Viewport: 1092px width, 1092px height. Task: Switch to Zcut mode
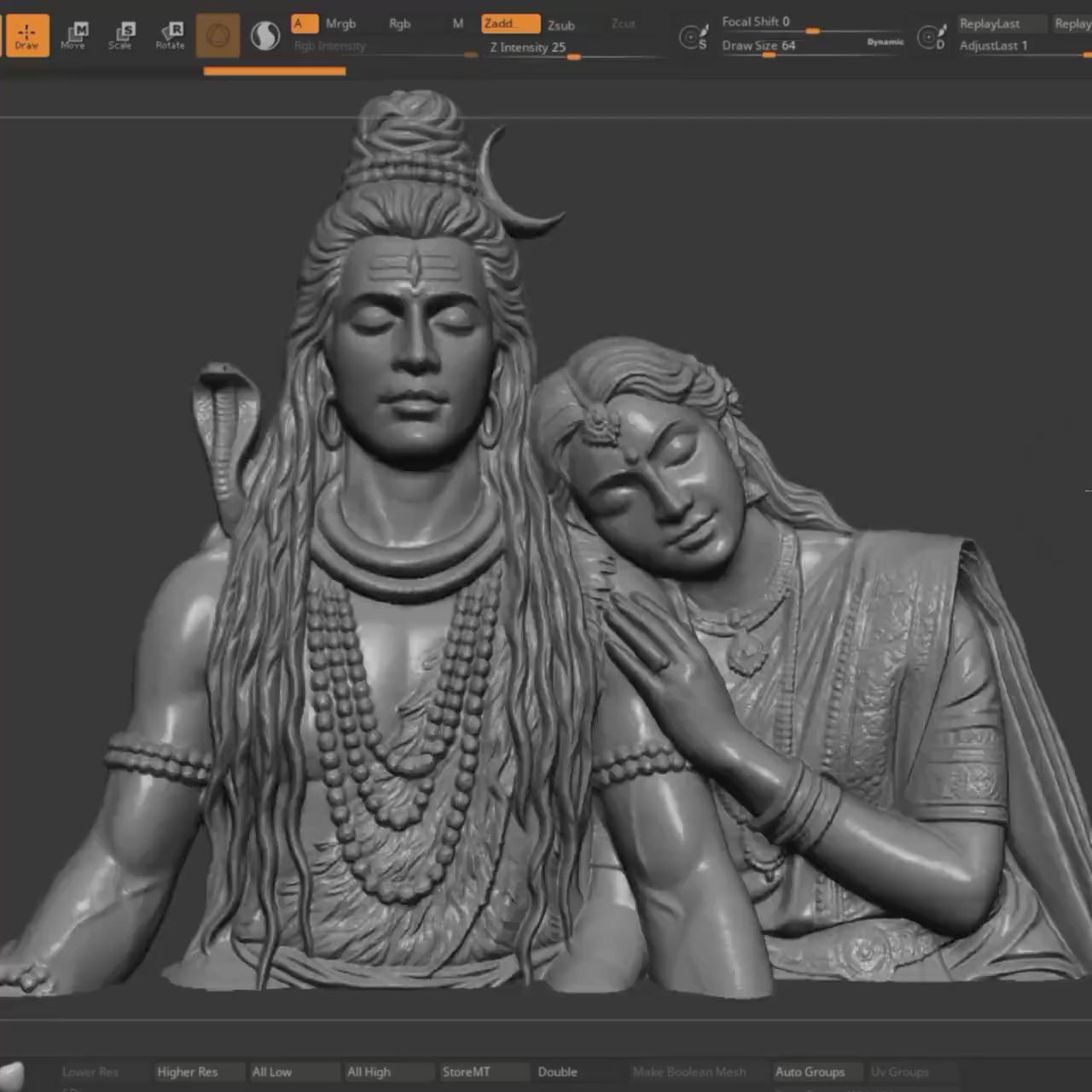(x=624, y=24)
